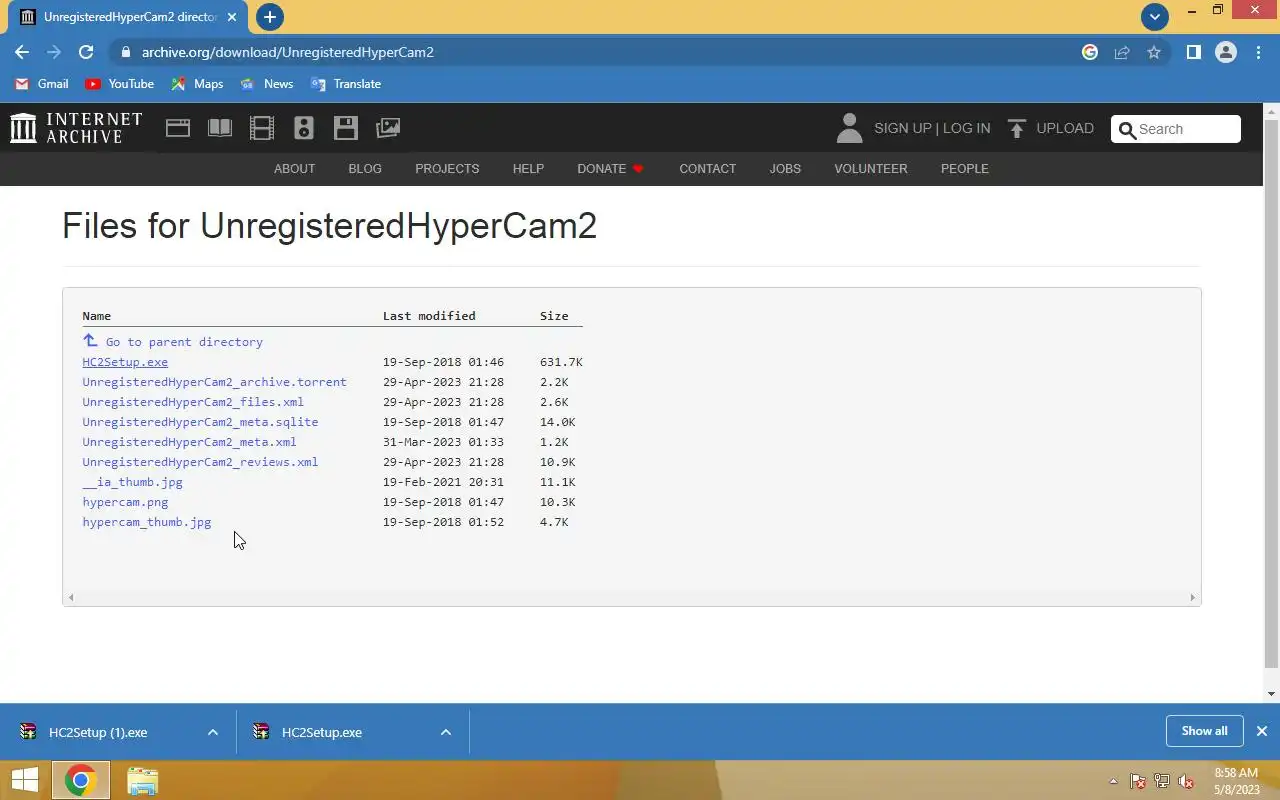Click the address bar URL
Viewport: 1280px width, 800px height.
[288, 52]
